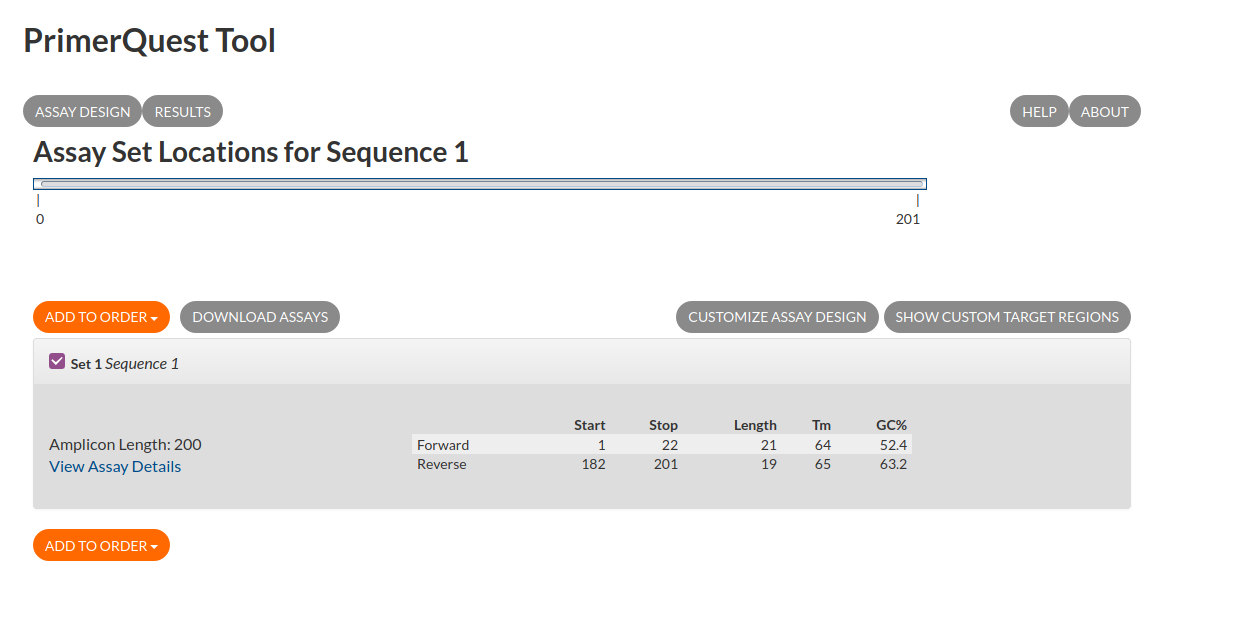
Task: Click the sequence location bar
Action: [x=480, y=184]
